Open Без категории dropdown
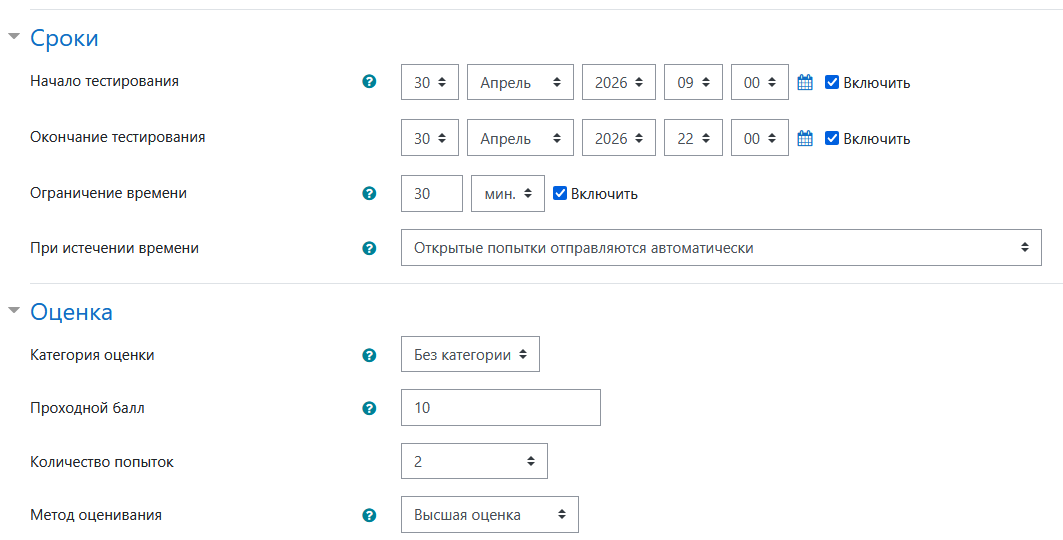Viewport: 1063px width, 540px height. pos(470,354)
